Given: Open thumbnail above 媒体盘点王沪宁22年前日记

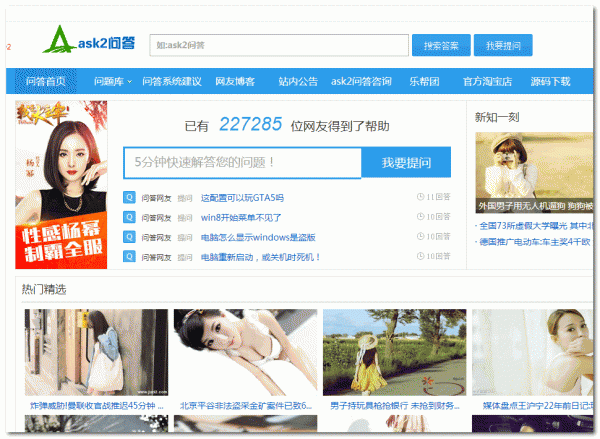Looking at the screenshot, I should [x=533, y=352].
